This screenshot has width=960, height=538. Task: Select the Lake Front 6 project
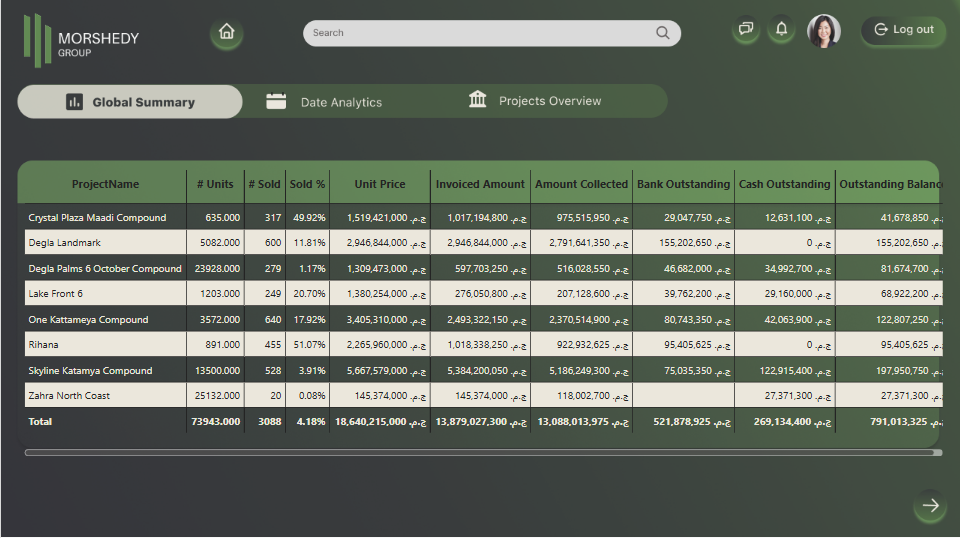coord(55,294)
